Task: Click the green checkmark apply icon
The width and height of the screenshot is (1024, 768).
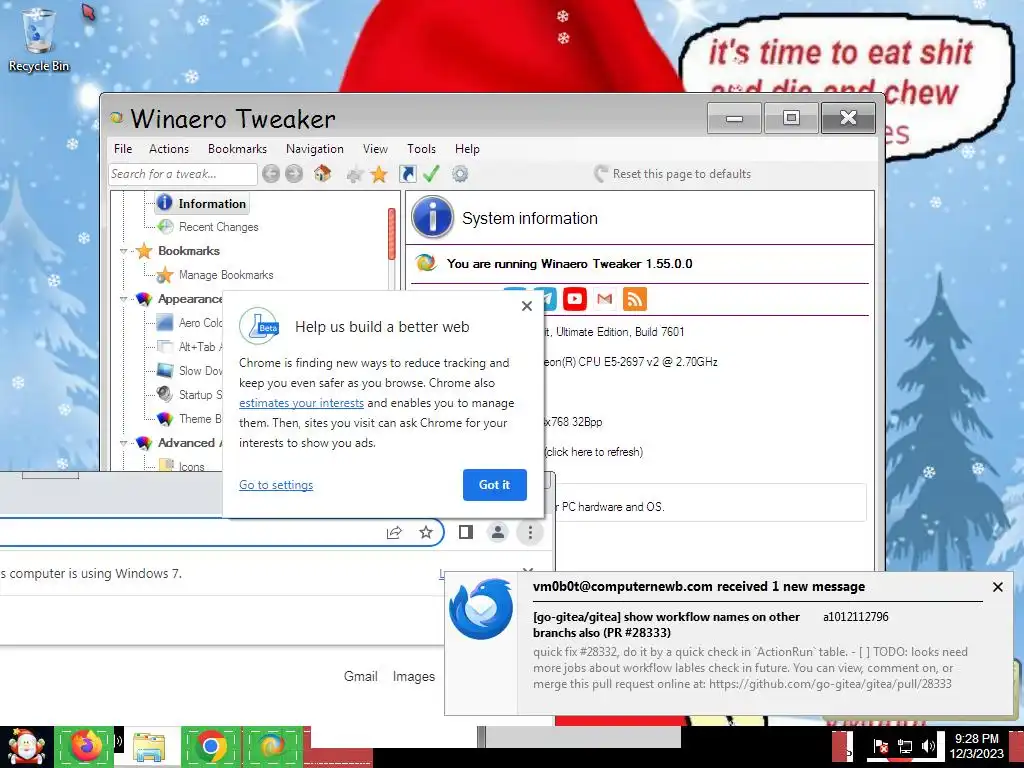Action: (x=431, y=174)
